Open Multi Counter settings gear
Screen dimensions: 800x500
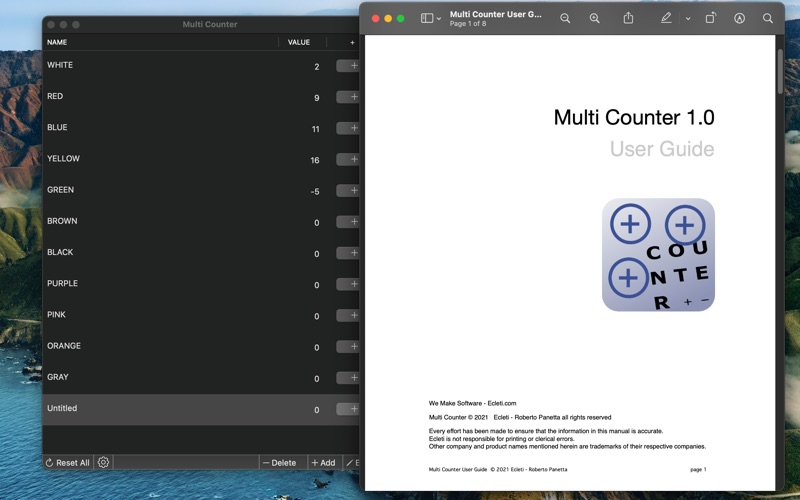tap(103, 462)
